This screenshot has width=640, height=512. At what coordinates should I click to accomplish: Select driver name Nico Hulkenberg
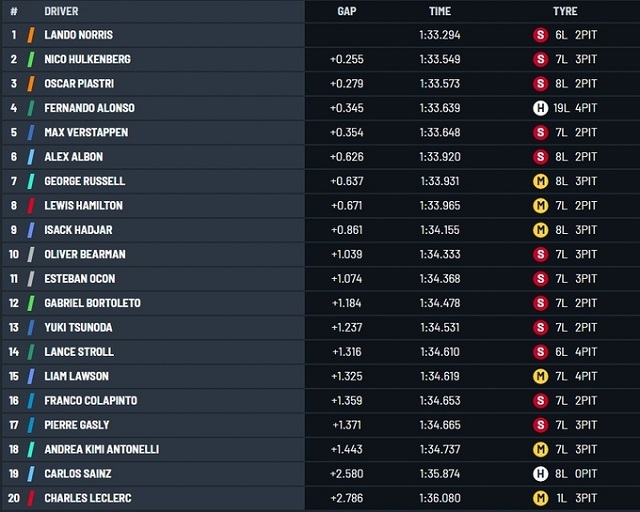(x=87, y=59)
